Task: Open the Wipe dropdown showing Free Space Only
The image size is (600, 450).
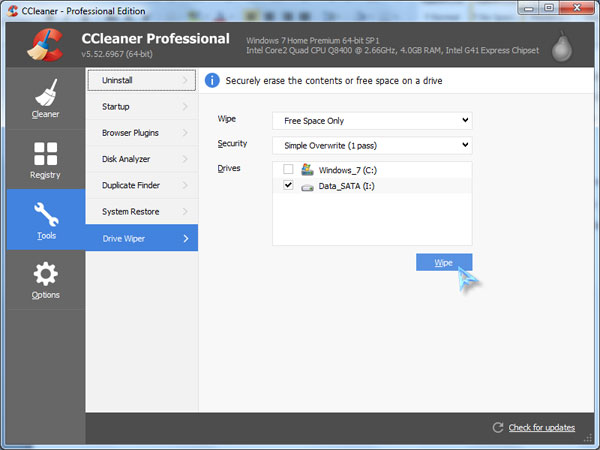Action: point(372,121)
